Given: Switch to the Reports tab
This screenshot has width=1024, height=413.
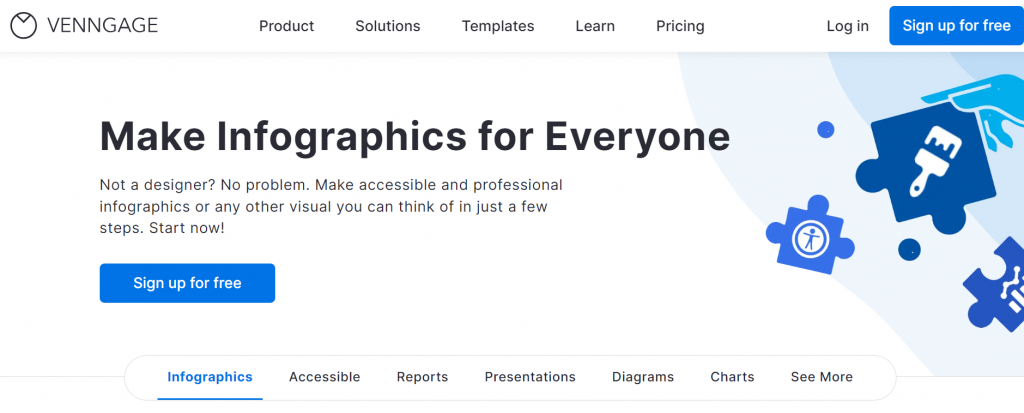Looking at the screenshot, I should click(x=423, y=377).
